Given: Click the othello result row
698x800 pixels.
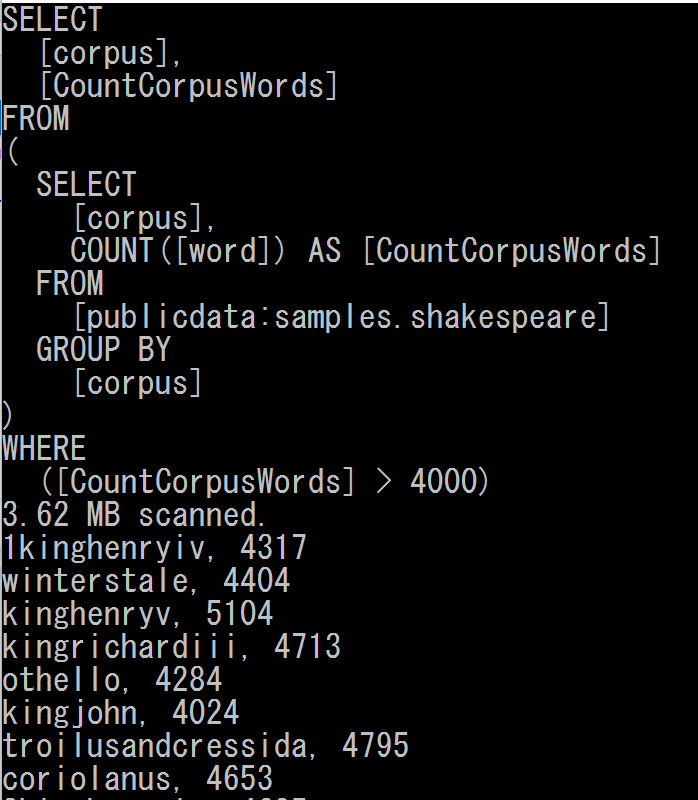Looking at the screenshot, I should (111, 680).
